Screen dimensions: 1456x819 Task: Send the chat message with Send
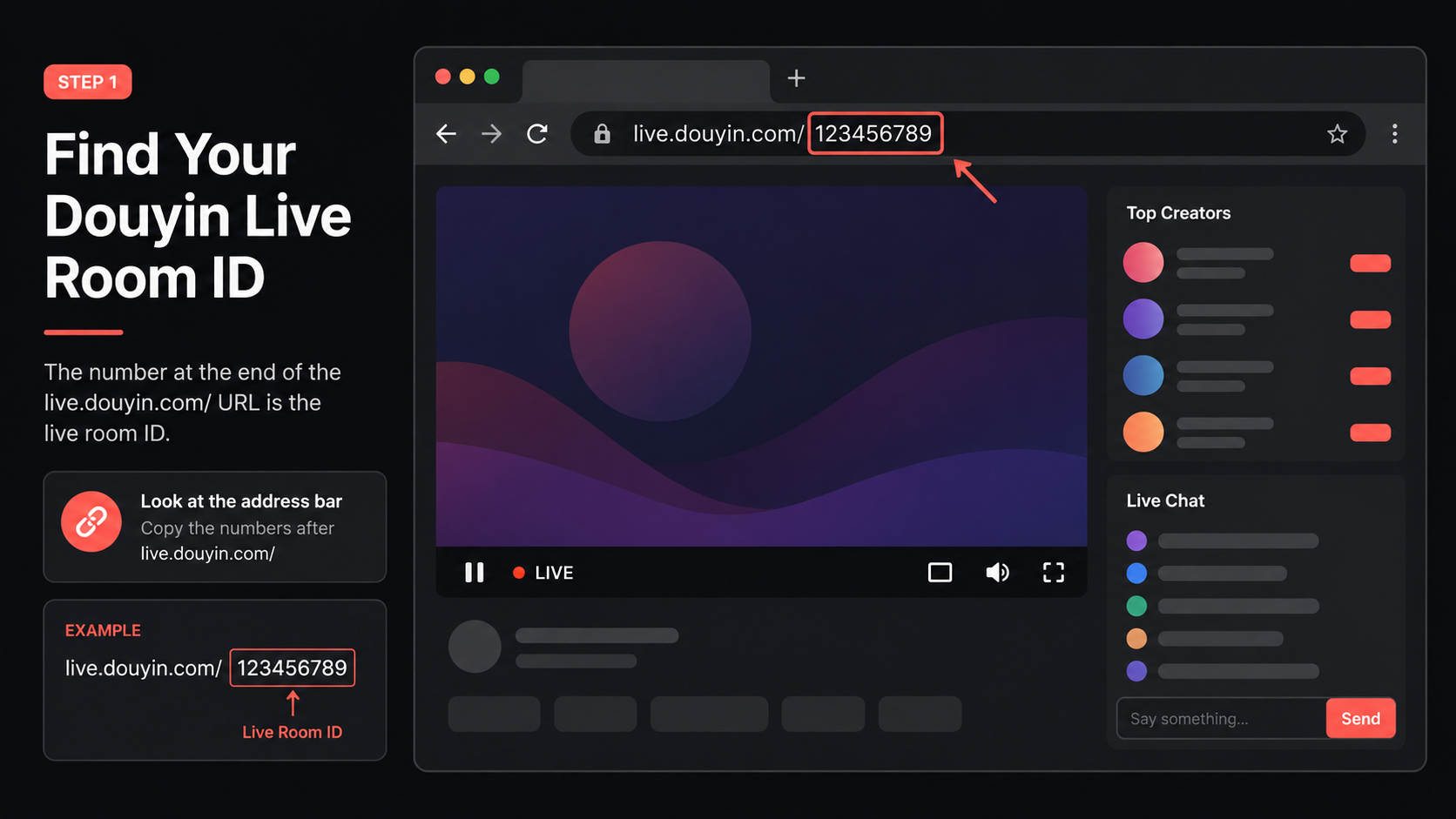1361,719
